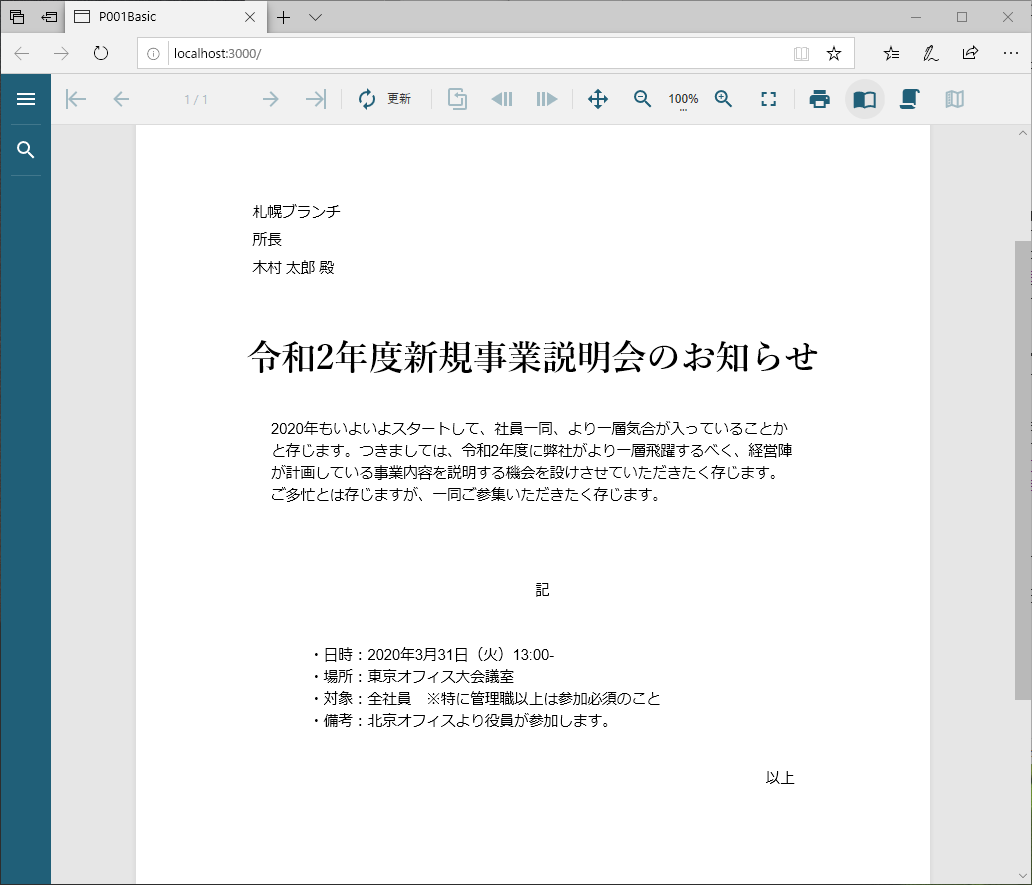Go to next page of report
Viewport: 1032px width, 885px height.
point(270,99)
